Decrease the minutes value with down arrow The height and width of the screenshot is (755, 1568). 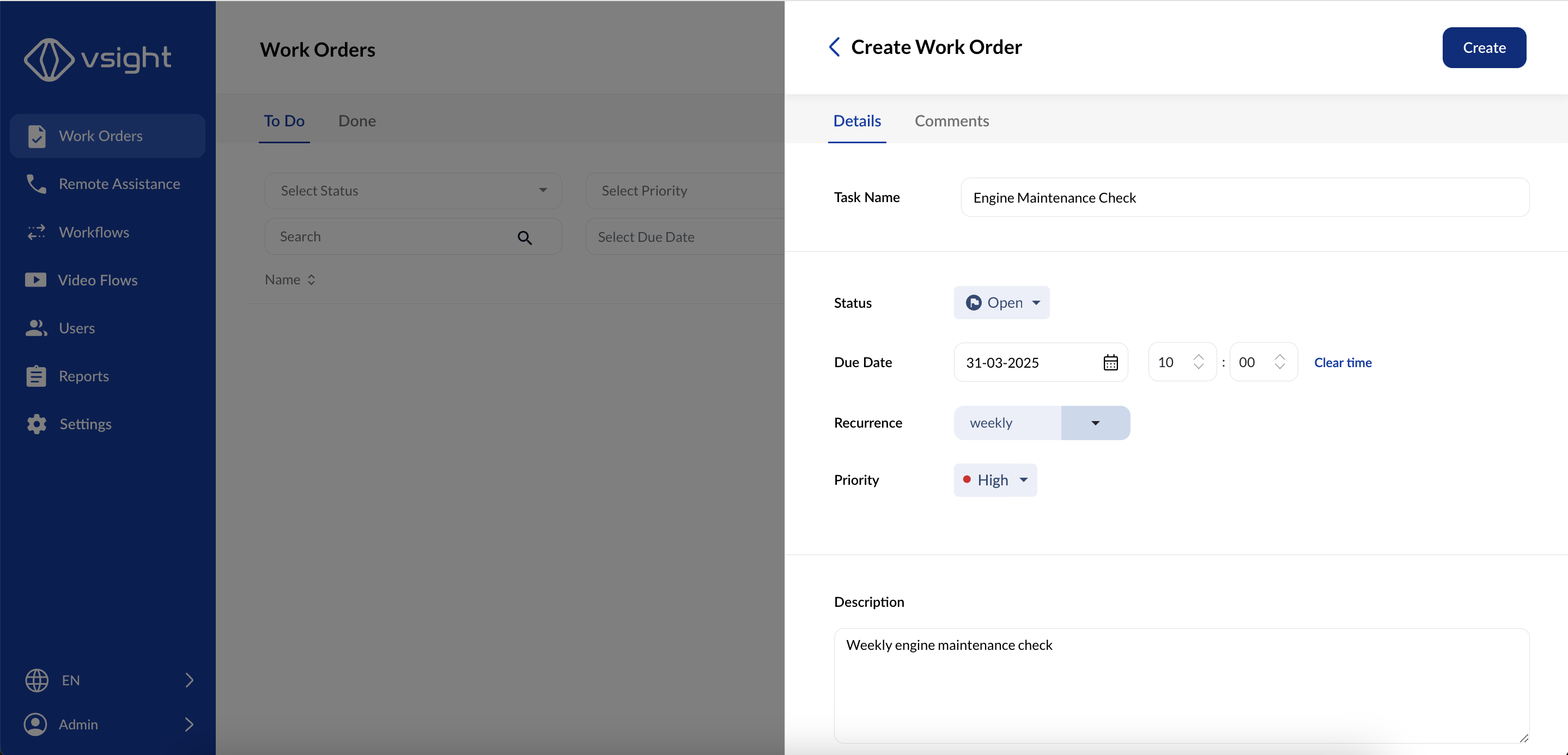(1279, 367)
